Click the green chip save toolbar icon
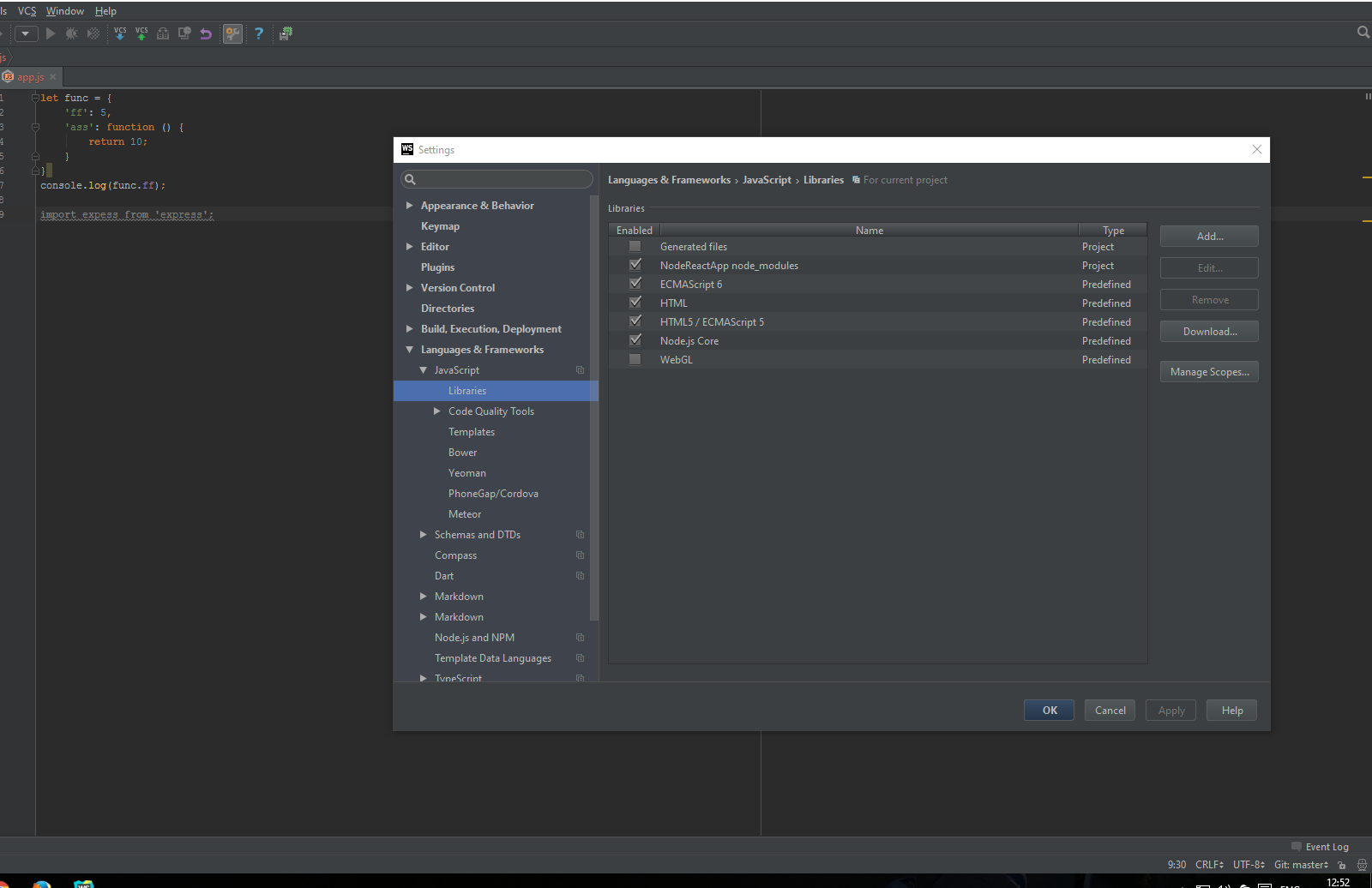This screenshot has width=1372, height=888. pos(286,33)
